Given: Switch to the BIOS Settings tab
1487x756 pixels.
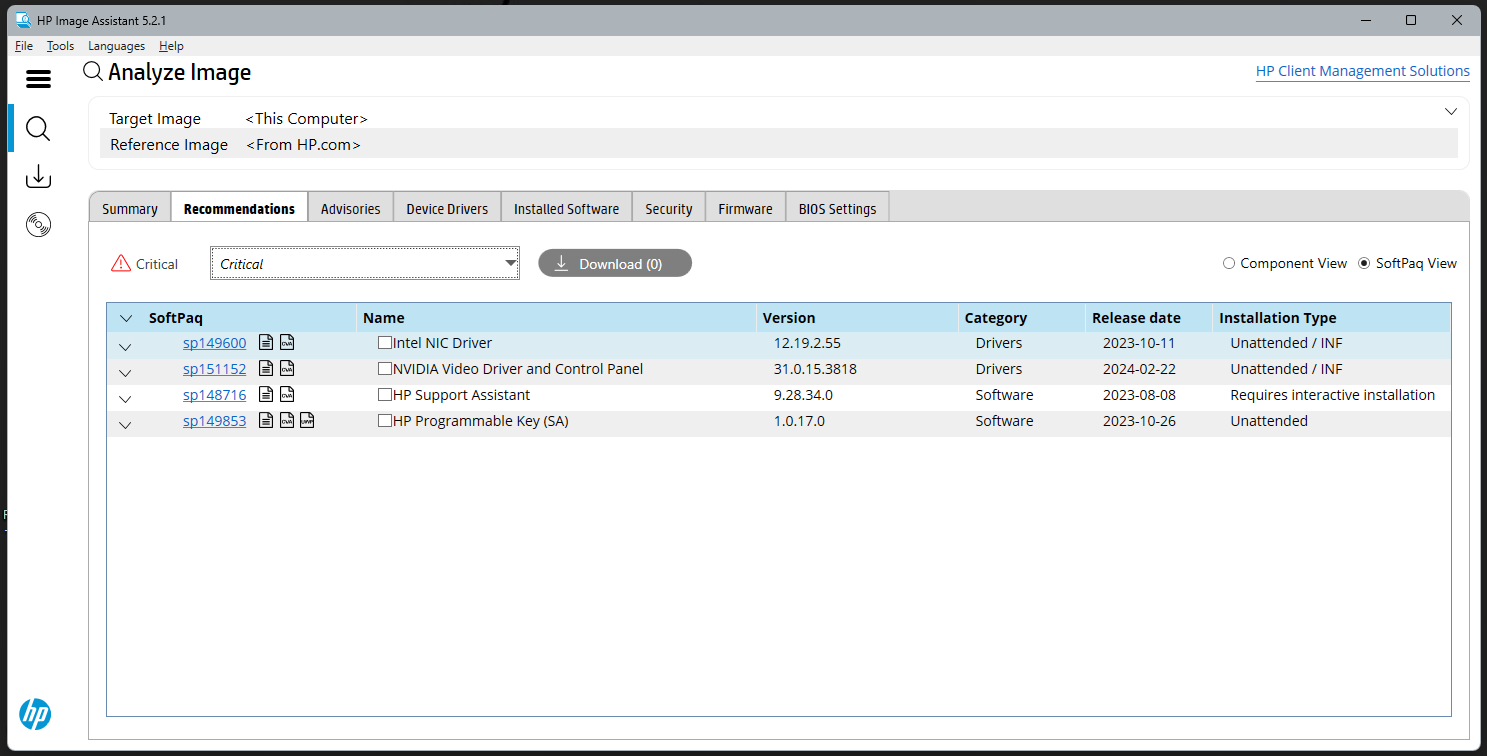Looking at the screenshot, I should tap(837, 208).
